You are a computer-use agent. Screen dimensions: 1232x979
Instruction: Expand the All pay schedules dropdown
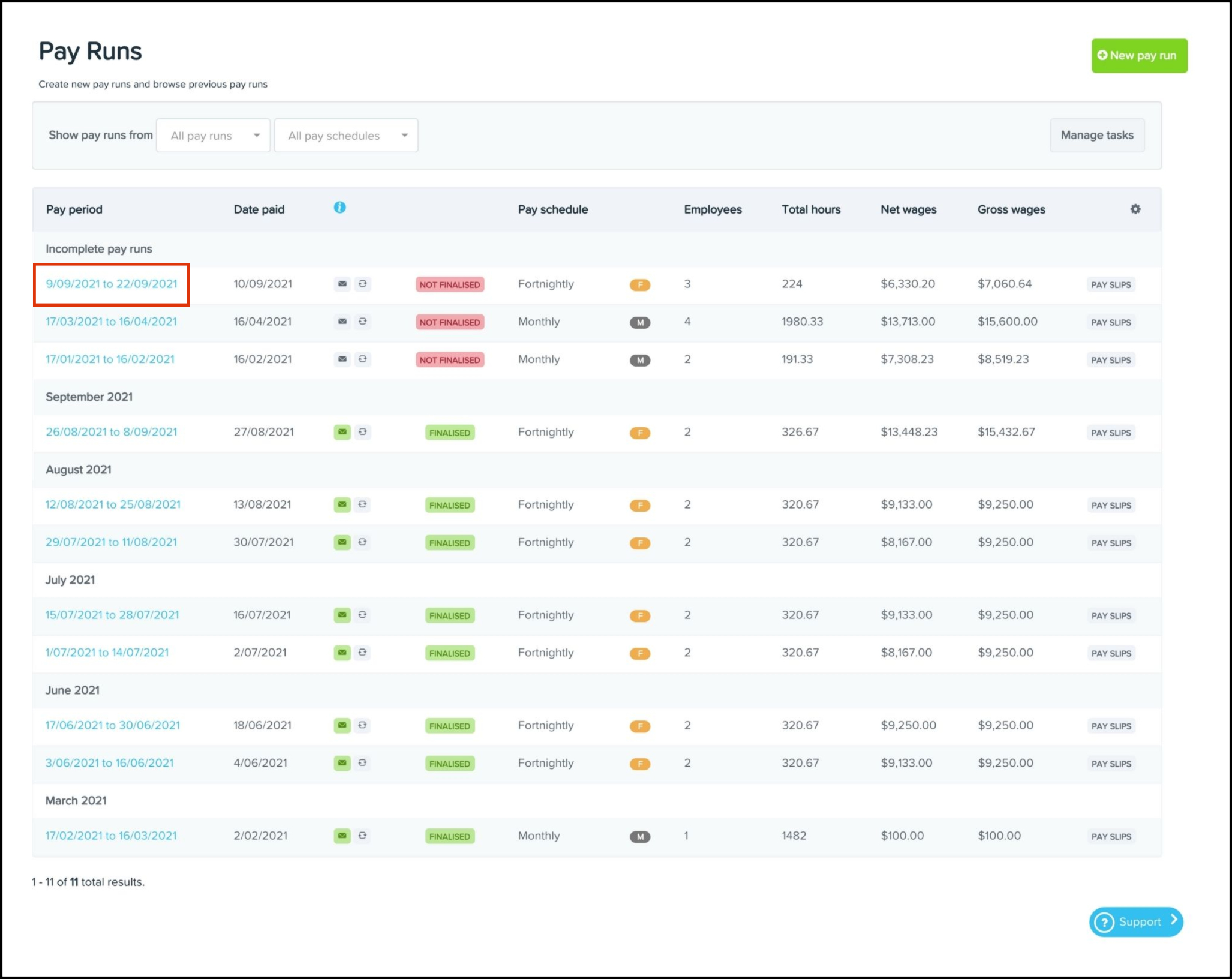(346, 136)
